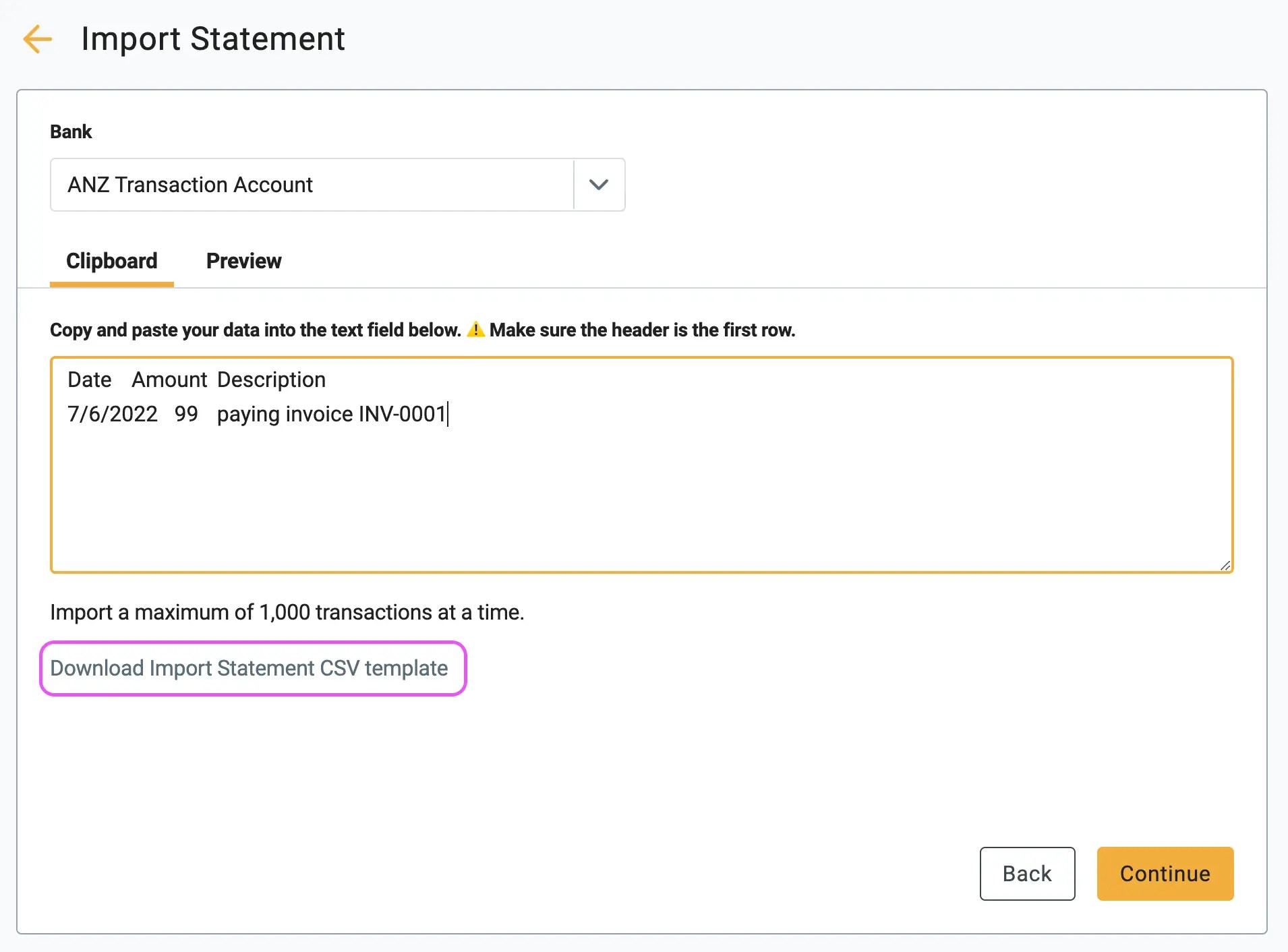Click the yellow warning triangle icon
Image resolution: width=1288 pixels, height=952 pixels.
(475, 330)
